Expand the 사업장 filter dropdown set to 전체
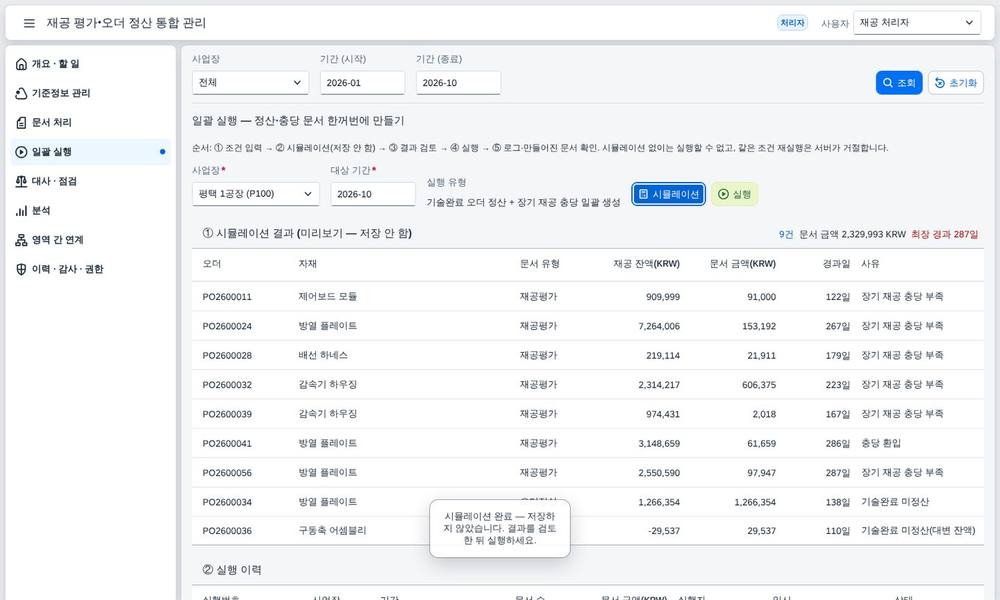Viewport: 1000px width, 600px height. click(x=250, y=83)
